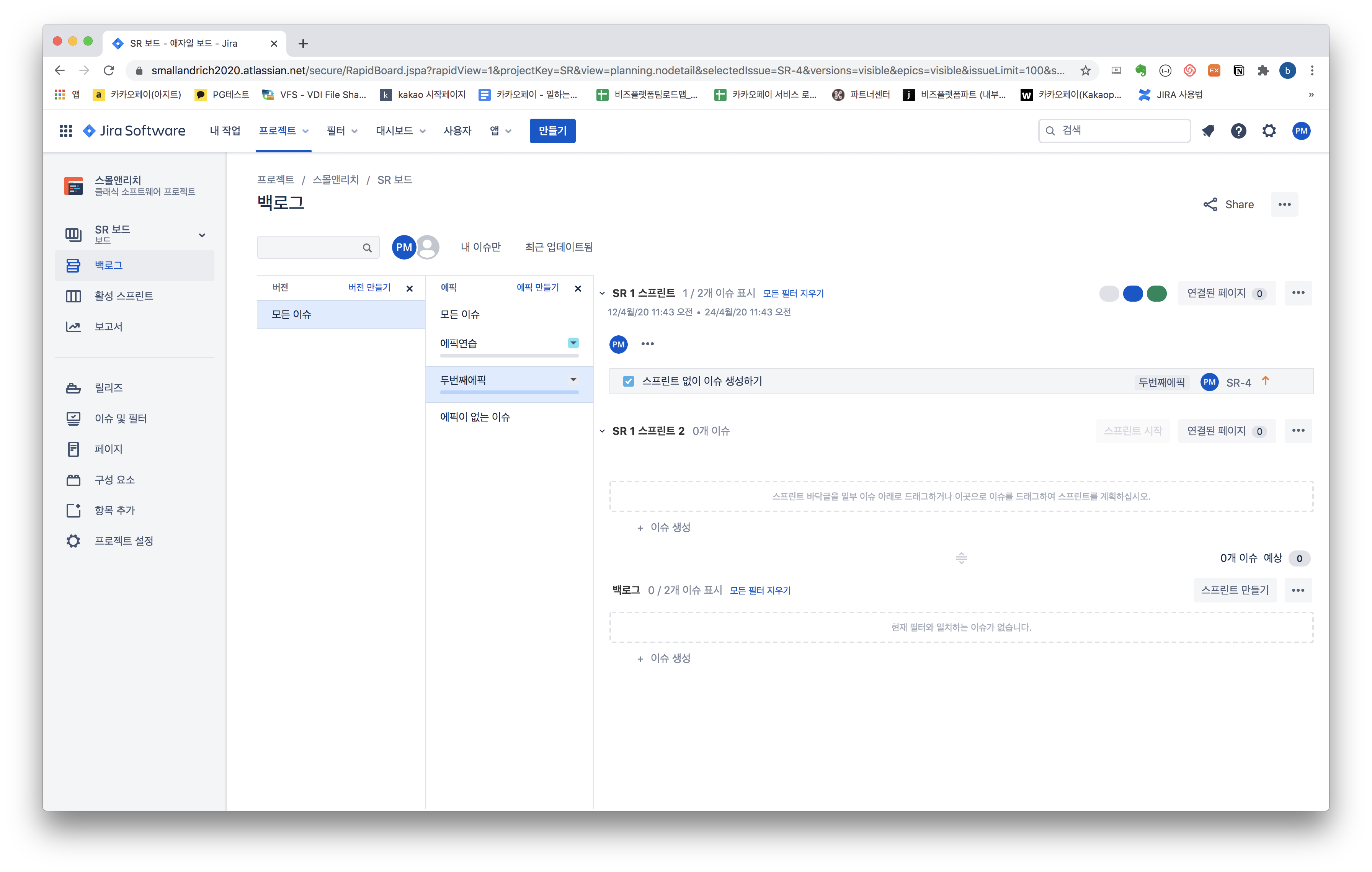Click the notifications icon in Jira header
The image size is (1372, 872).
pyautogui.click(x=1208, y=131)
